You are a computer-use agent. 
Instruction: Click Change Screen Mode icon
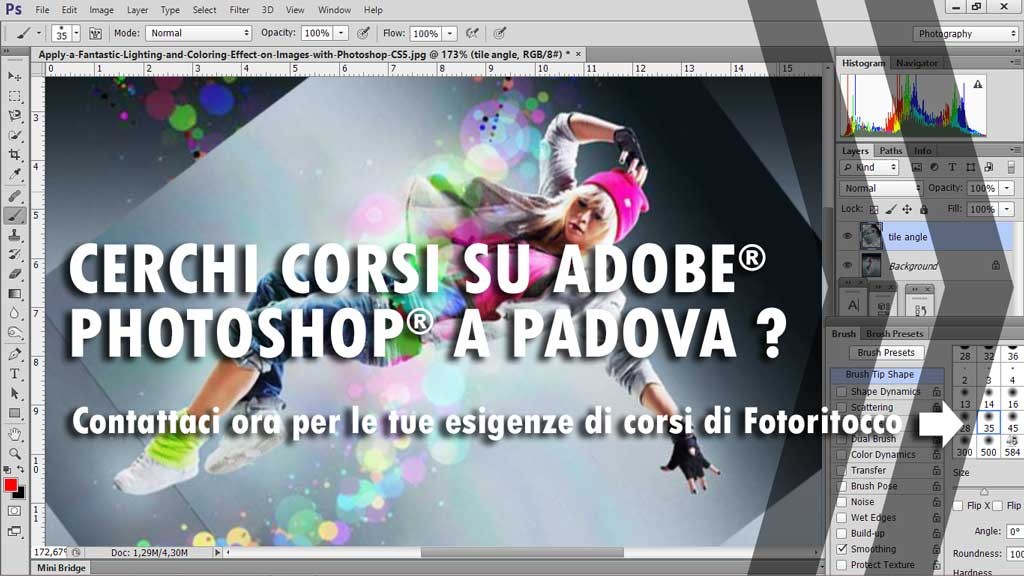click(14, 532)
